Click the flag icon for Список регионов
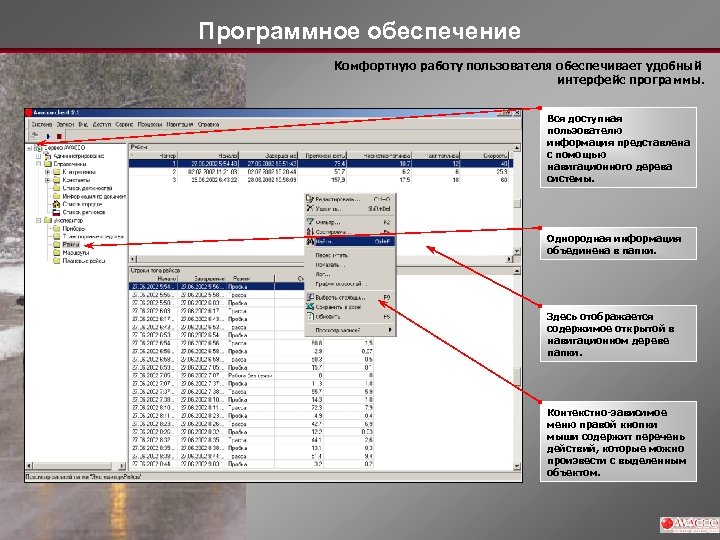The width and height of the screenshot is (720, 540). point(56,213)
